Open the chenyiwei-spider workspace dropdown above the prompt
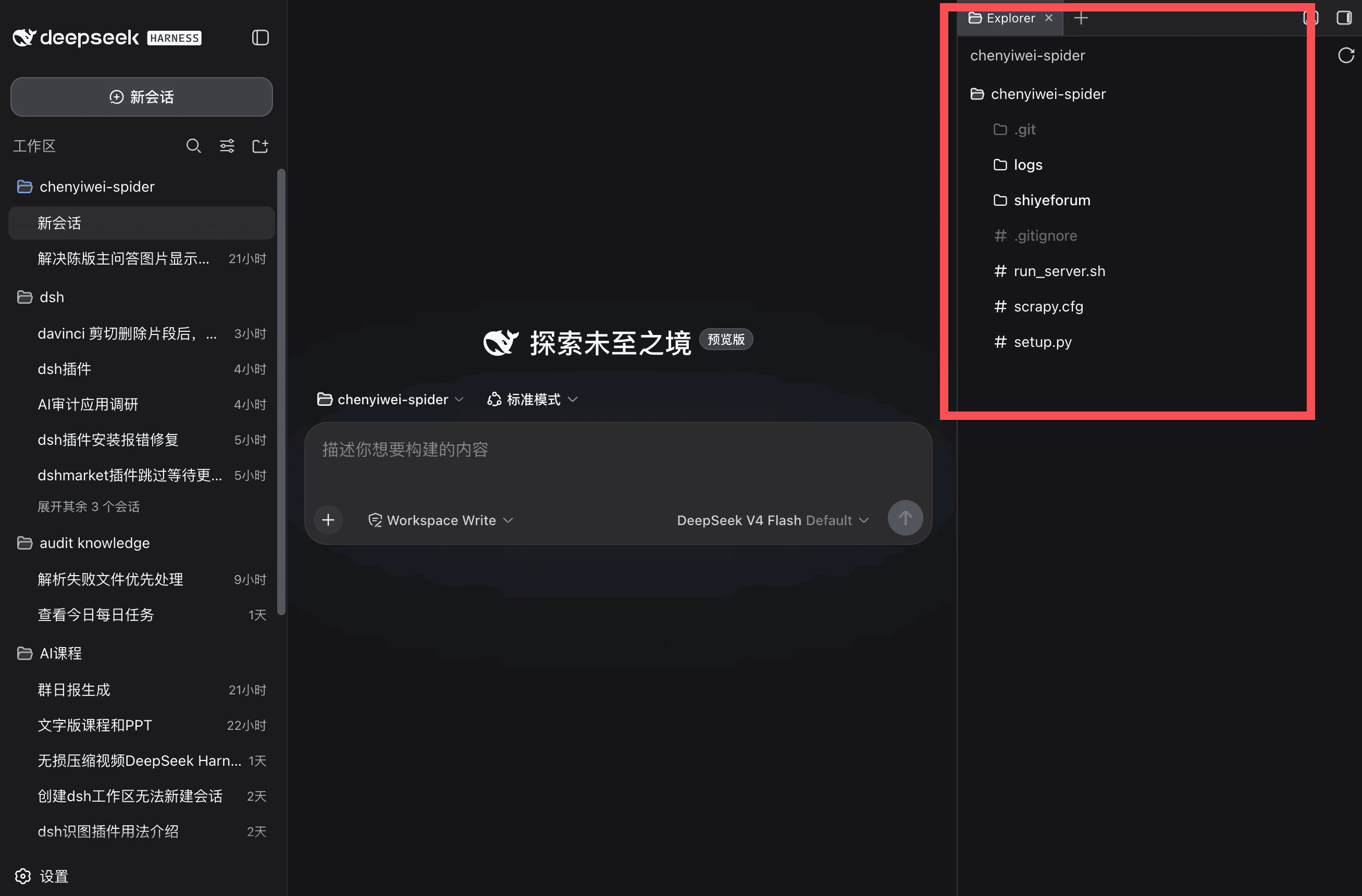The width and height of the screenshot is (1362, 896). 390,400
